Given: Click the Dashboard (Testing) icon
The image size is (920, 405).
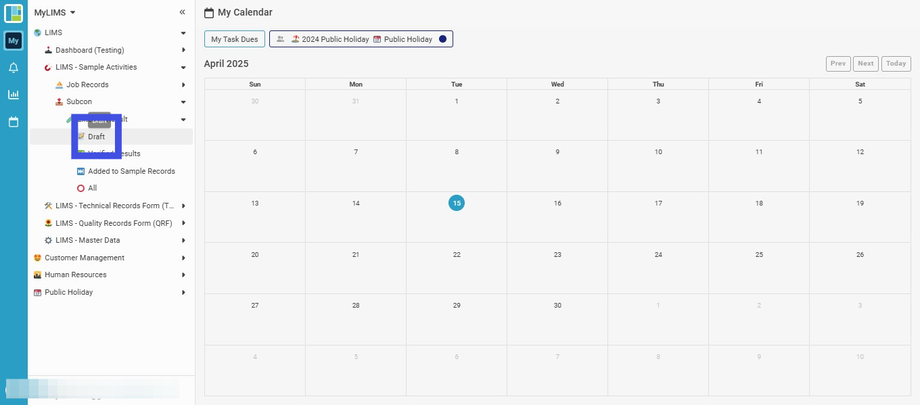Looking at the screenshot, I should [x=48, y=50].
